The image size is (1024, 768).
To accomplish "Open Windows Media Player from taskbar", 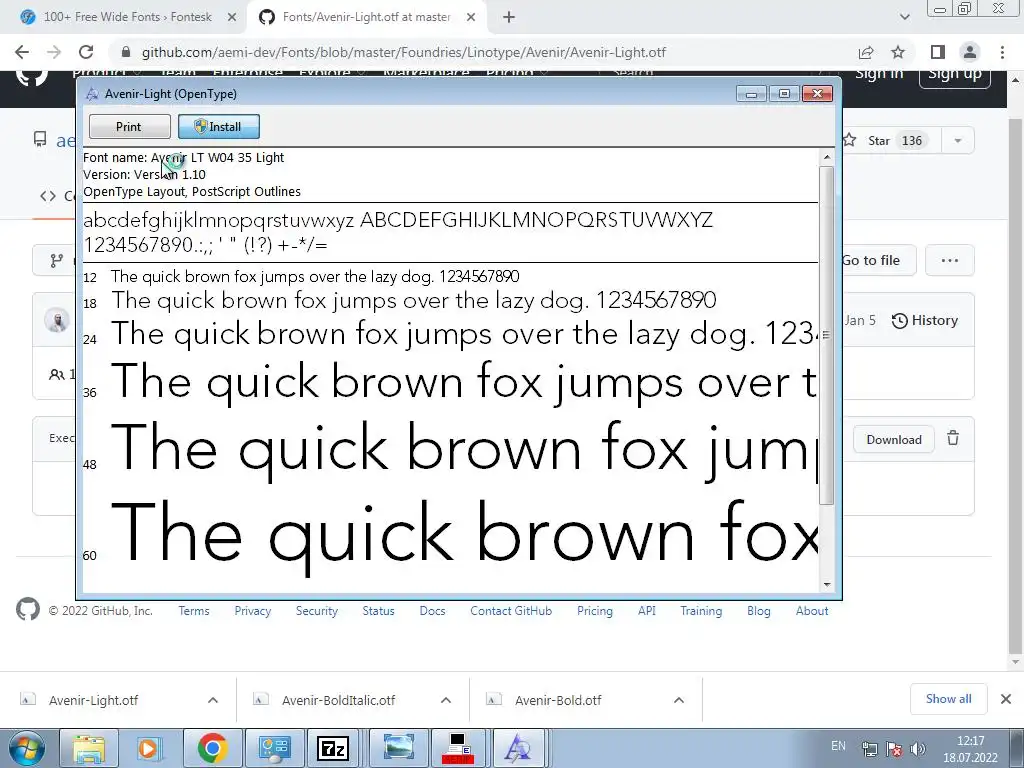I will 150,748.
